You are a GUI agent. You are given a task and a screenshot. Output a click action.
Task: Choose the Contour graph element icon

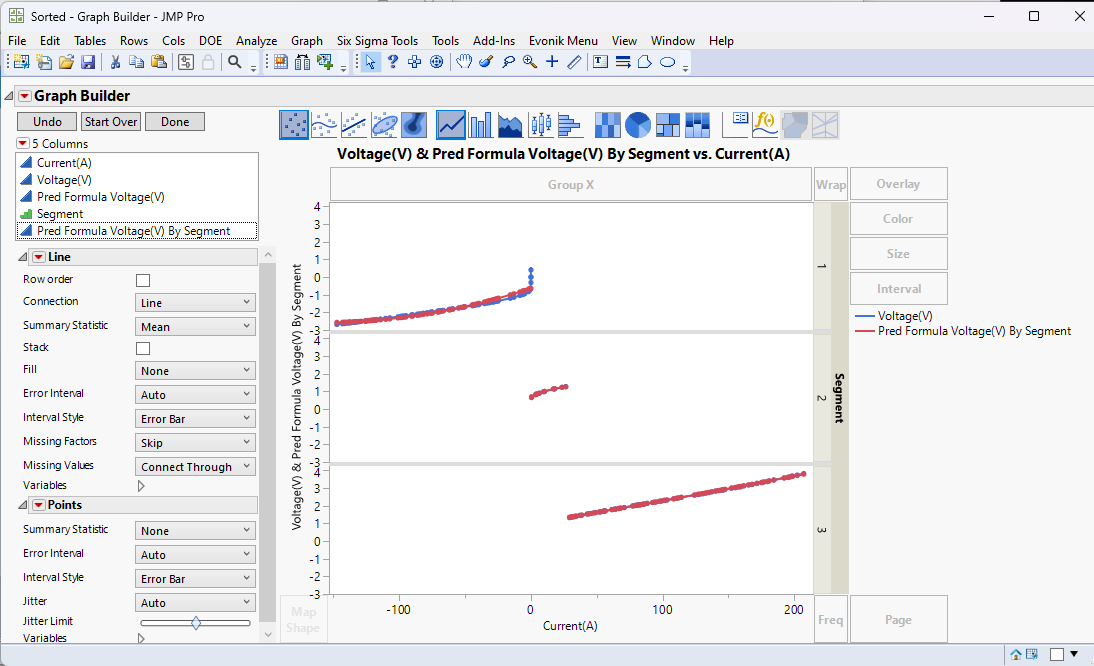pos(414,125)
